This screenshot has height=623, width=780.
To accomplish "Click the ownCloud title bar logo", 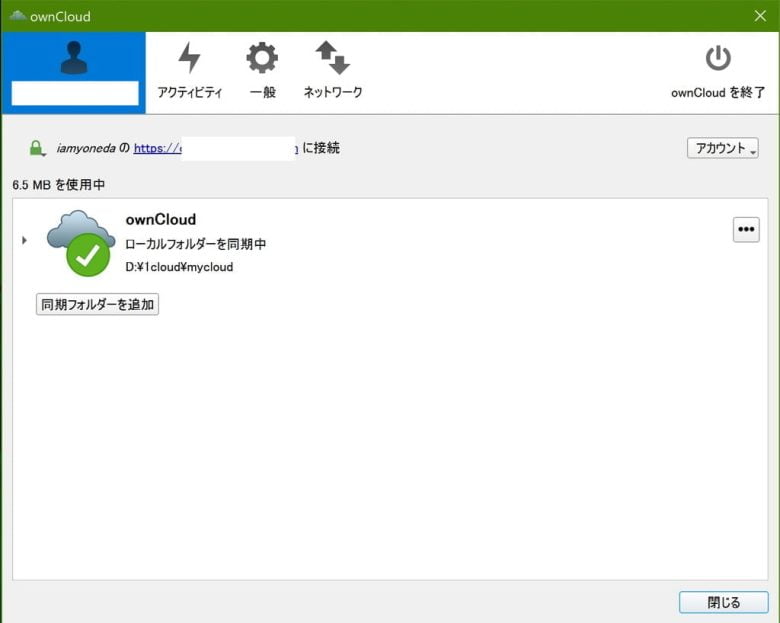I will [x=18, y=16].
